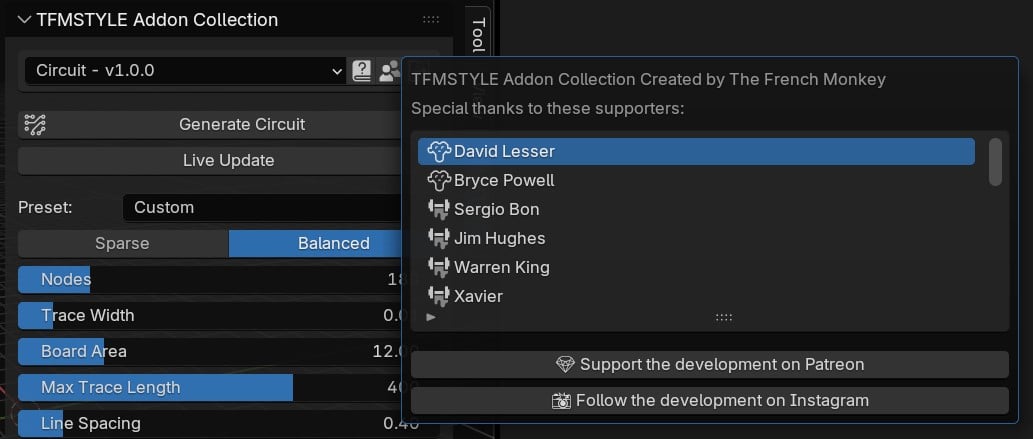This screenshot has height=439, width=1033.
Task: Click the supporters list scrollbar
Action: [995, 162]
